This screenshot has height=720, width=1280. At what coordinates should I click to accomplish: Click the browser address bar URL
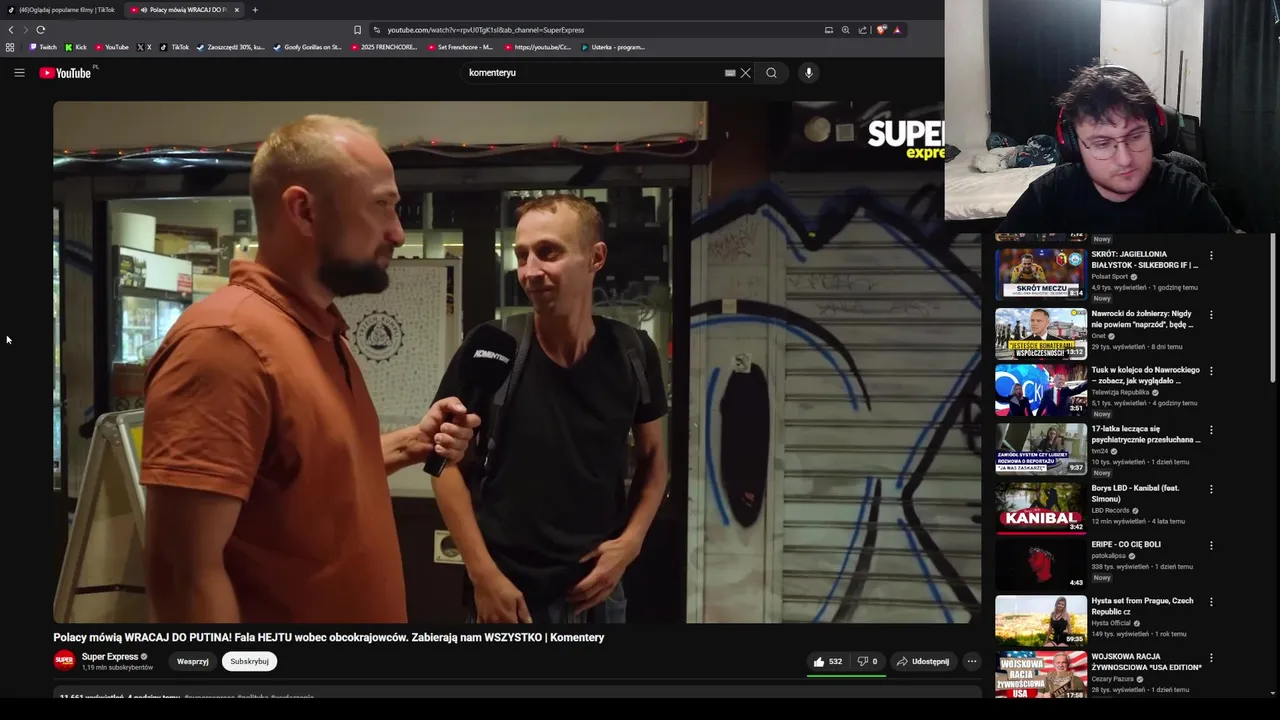click(485, 30)
